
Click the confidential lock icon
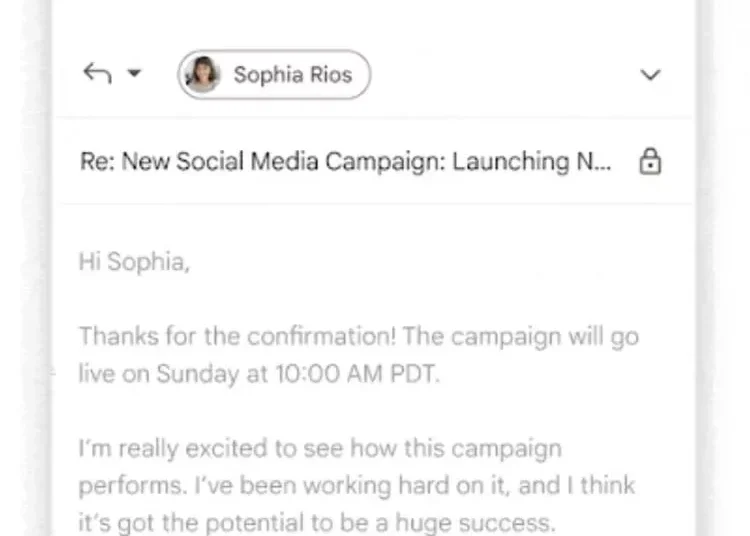click(650, 162)
